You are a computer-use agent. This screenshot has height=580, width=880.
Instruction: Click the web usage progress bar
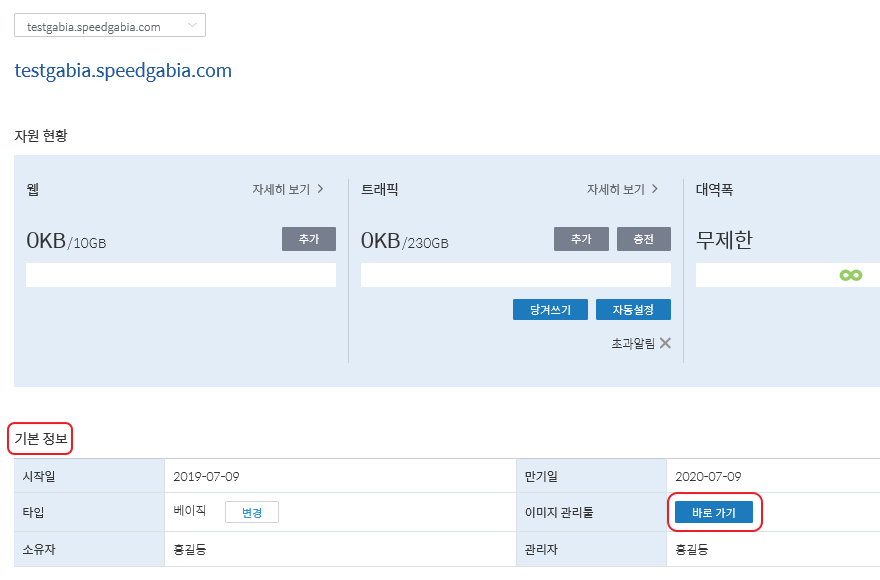(181, 275)
